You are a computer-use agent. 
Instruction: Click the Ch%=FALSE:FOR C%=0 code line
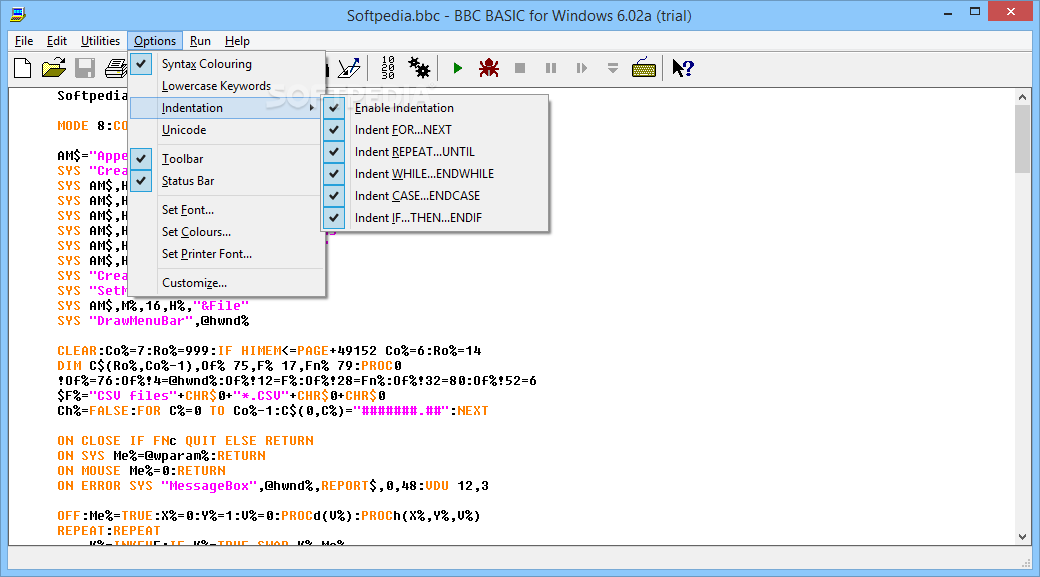point(273,411)
